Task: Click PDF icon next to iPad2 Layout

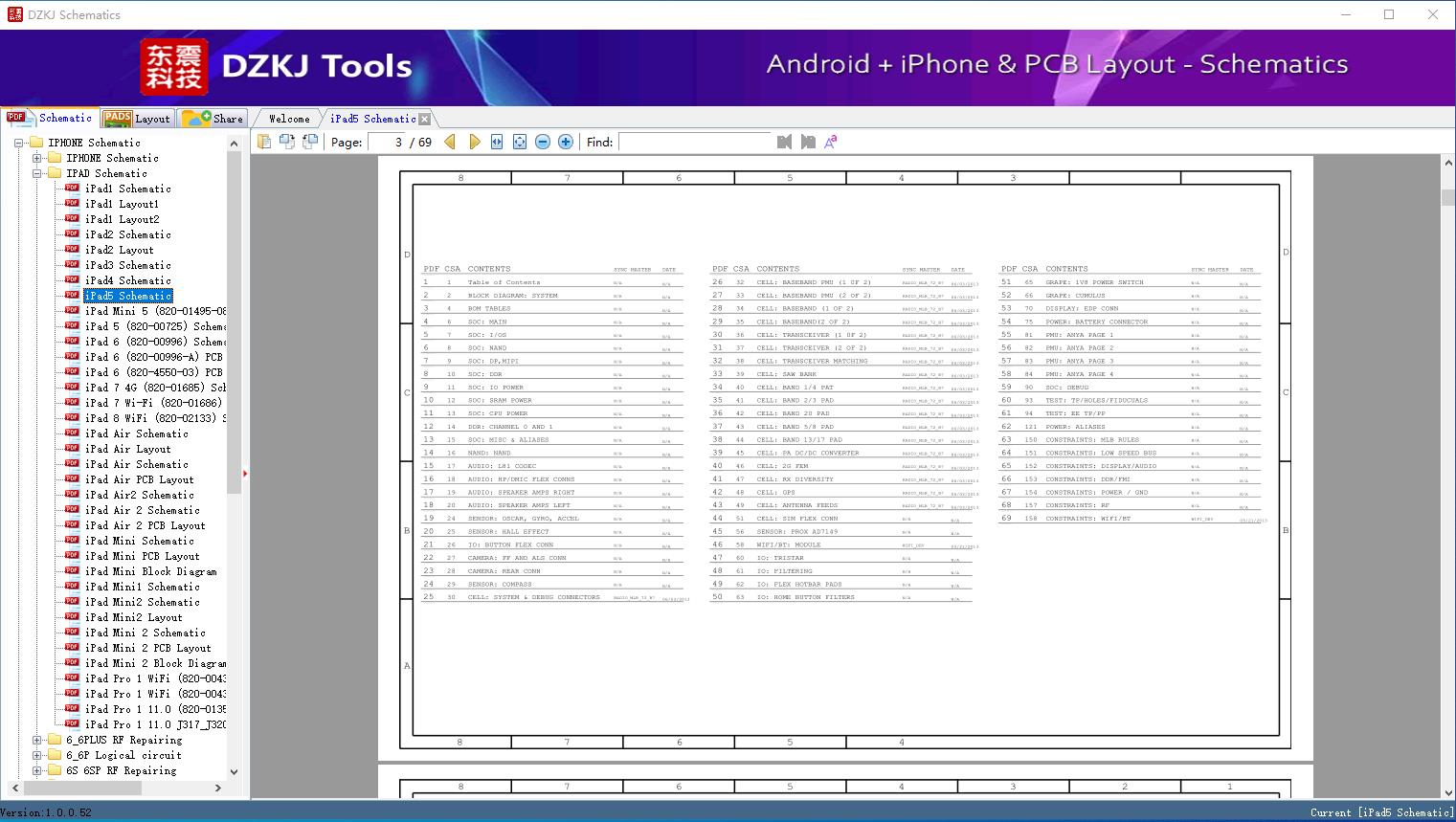Action: [x=72, y=250]
